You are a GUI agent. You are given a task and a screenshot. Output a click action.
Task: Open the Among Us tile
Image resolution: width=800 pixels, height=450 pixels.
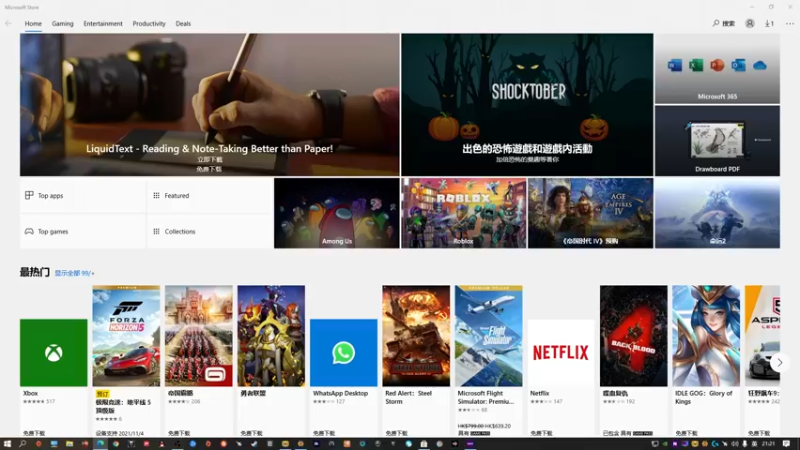coord(337,213)
